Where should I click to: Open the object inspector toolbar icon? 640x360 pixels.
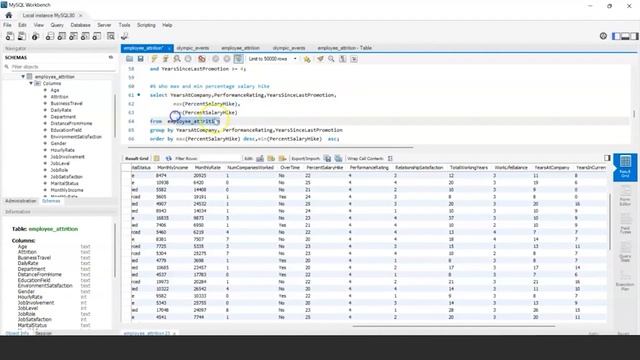point(36,36)
